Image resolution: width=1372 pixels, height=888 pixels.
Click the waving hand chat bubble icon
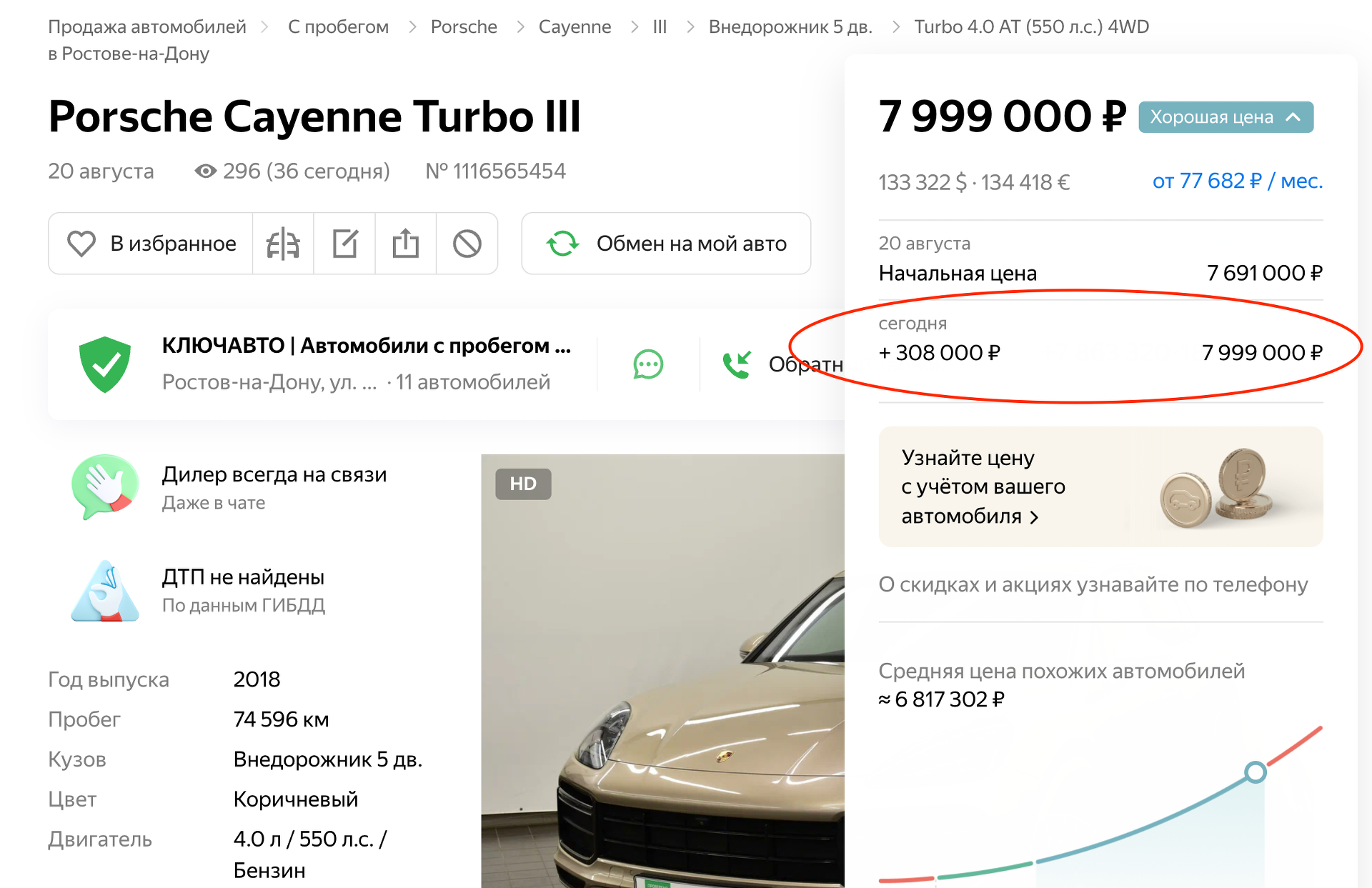105,487
